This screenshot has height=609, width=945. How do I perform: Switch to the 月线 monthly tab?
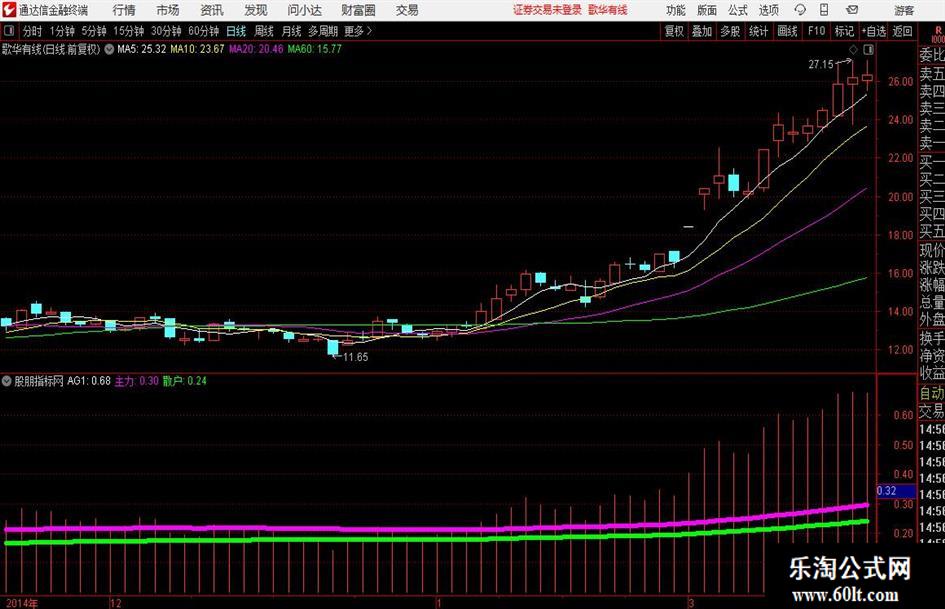(291, 31)
